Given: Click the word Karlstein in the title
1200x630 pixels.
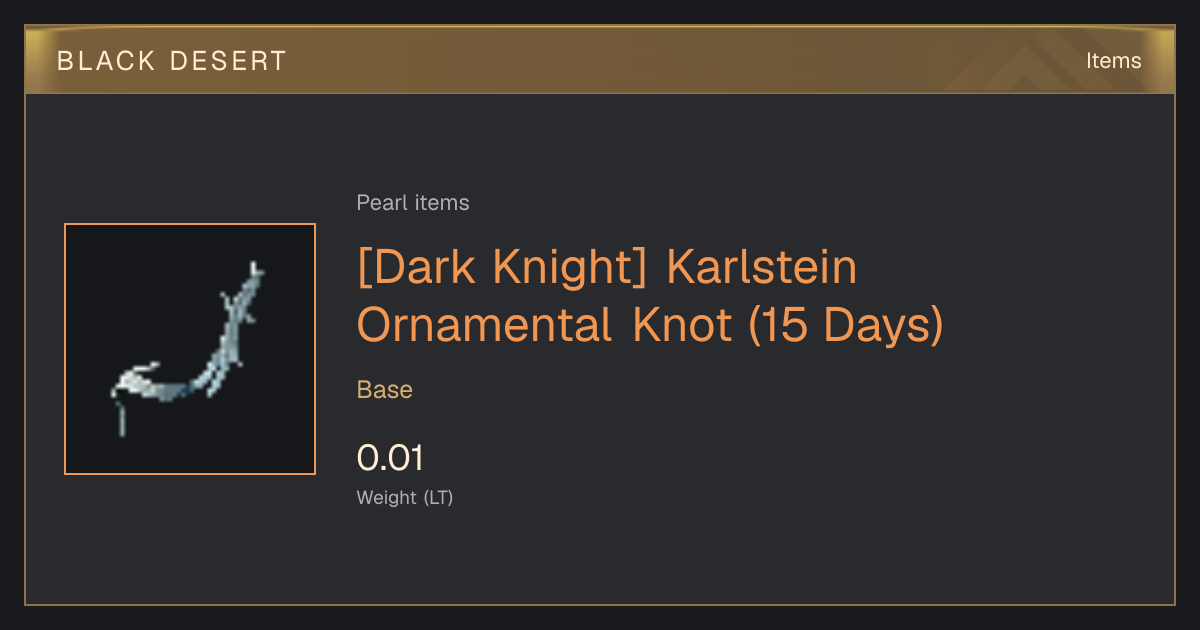Looking at the screenshot, I should tap(762, 268).
